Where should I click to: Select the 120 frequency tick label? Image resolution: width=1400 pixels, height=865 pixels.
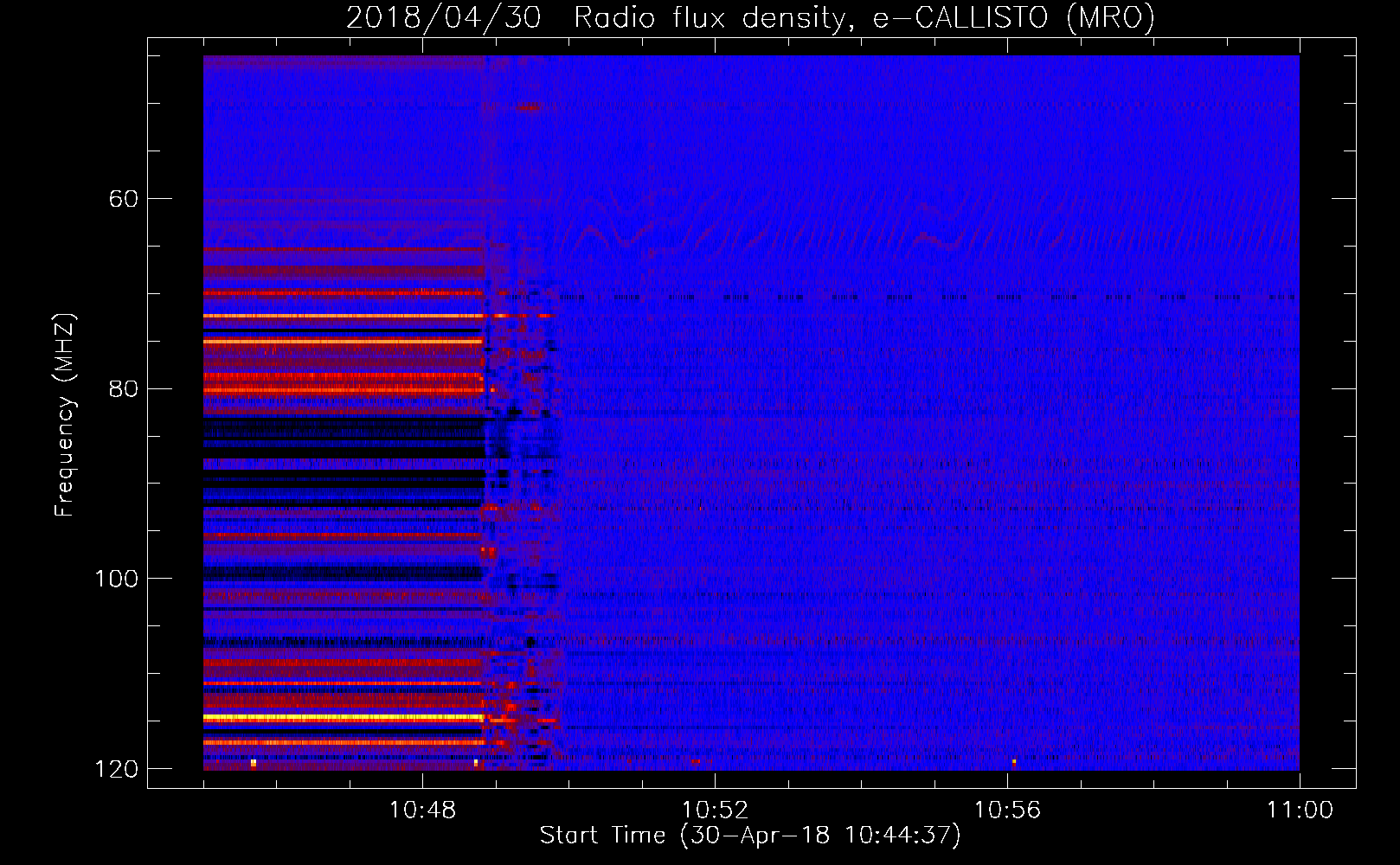pos(117,769)
